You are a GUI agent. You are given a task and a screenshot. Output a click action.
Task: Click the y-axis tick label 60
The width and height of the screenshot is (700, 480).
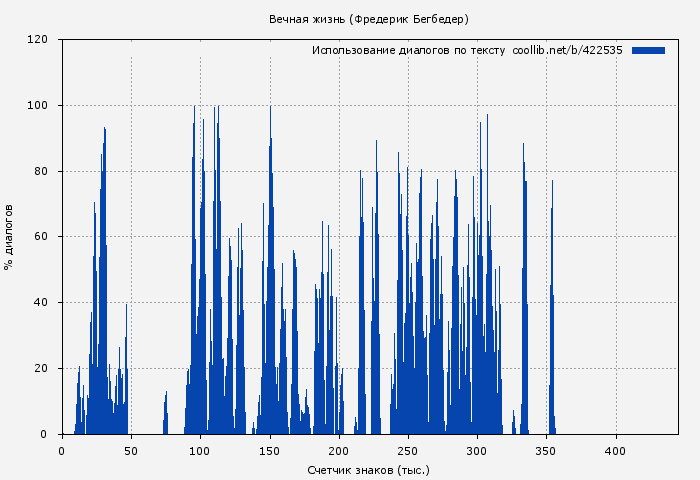pyautogui.click(x=41, y=237)
